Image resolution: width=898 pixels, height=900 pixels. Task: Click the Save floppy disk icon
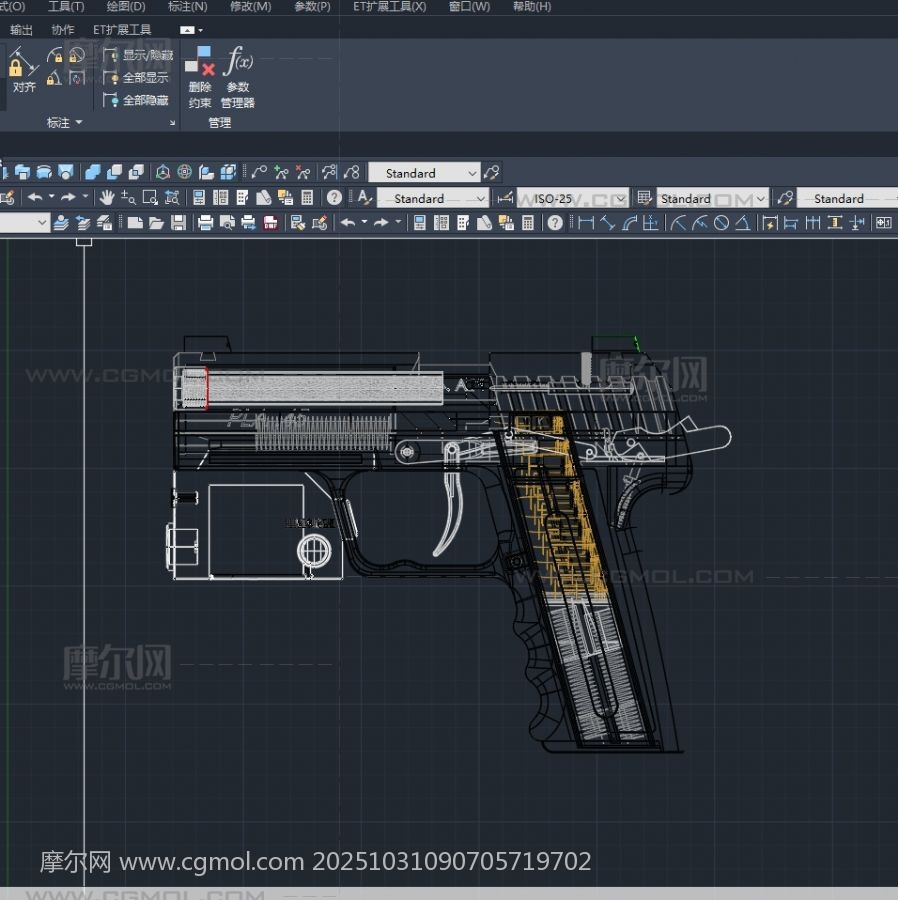click(178, 223)
